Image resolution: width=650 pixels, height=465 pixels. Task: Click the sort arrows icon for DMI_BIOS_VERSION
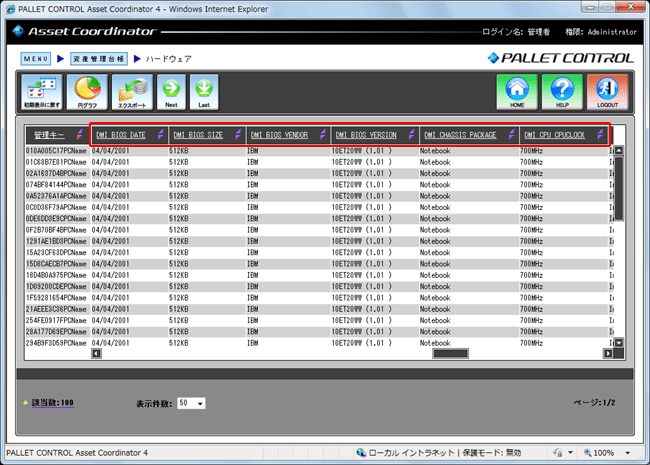[x=412, y=135]
